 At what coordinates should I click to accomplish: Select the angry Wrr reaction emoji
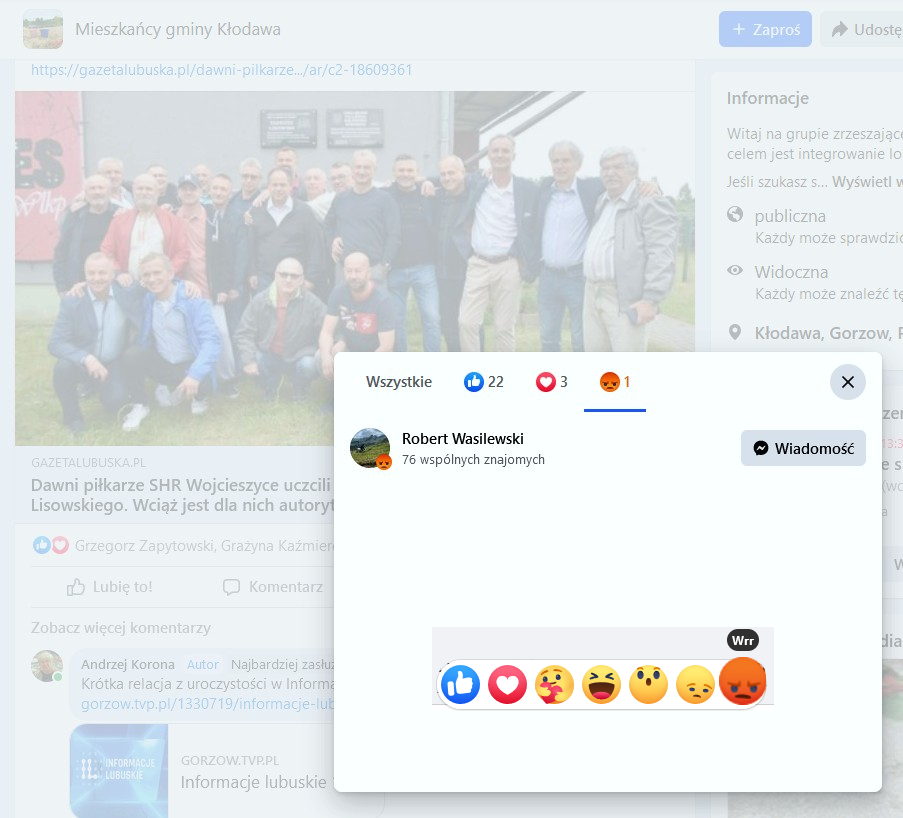click(x=743, y=681)
